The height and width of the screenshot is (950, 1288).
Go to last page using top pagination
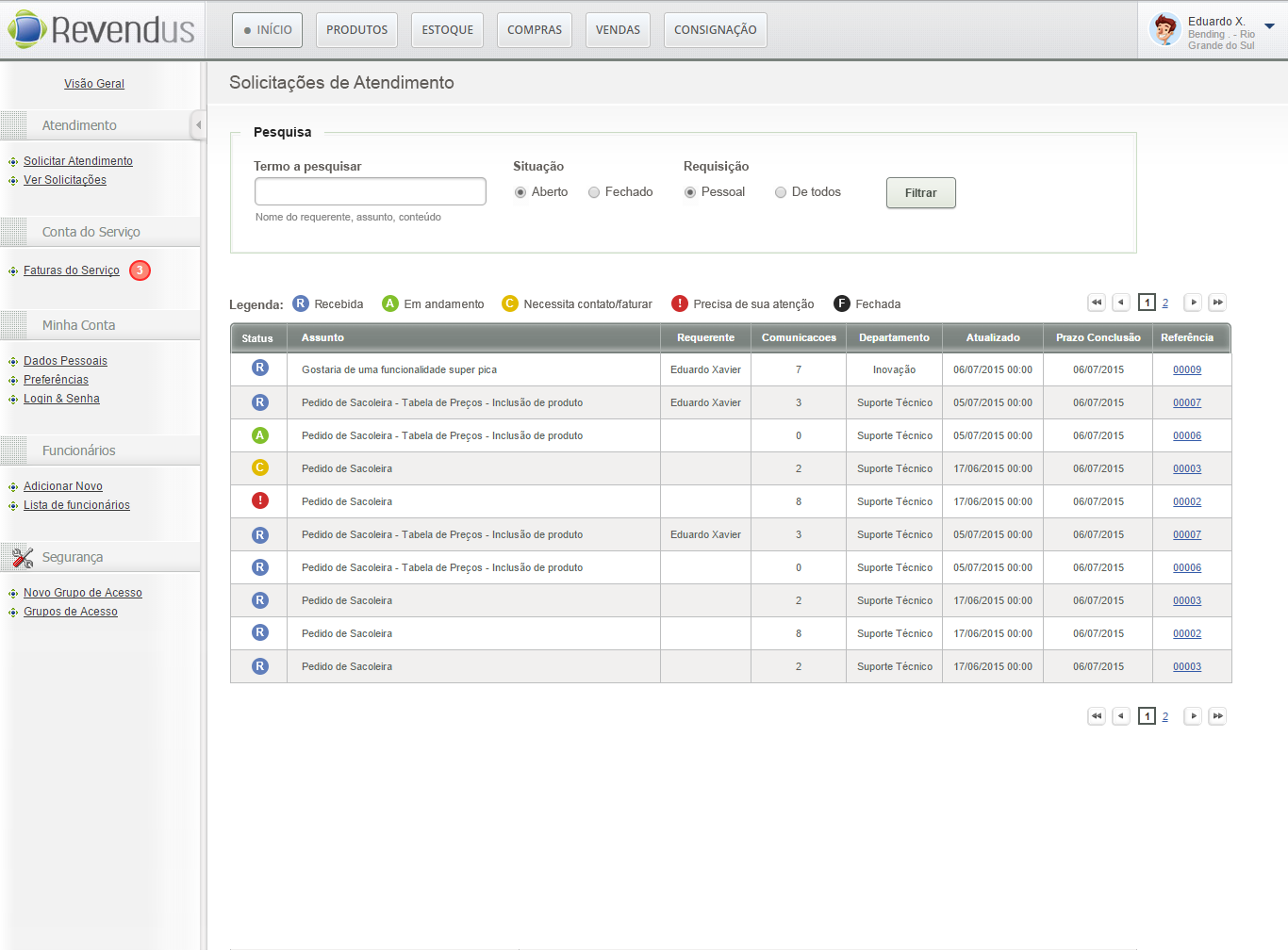(x=1217, y=303)
